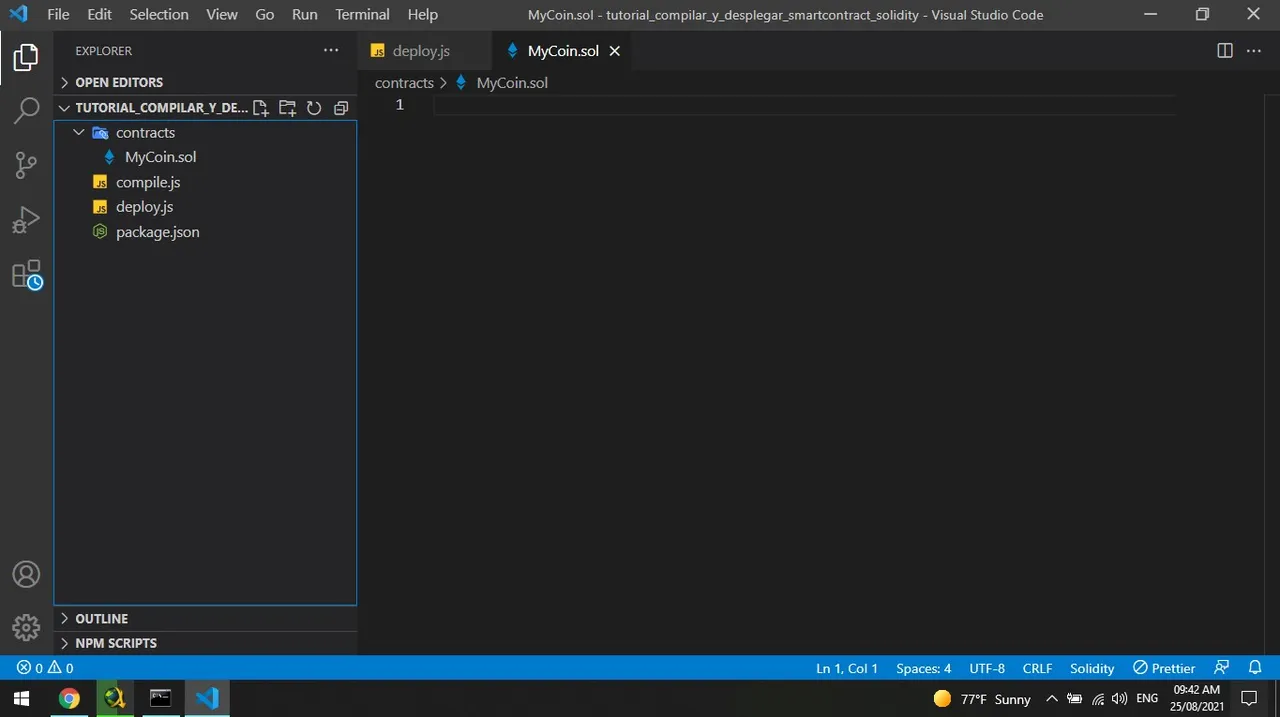This screenshot has width=1280, height=717.
Task: Click the New Folder icon in explorer
Action: [287, 108]
